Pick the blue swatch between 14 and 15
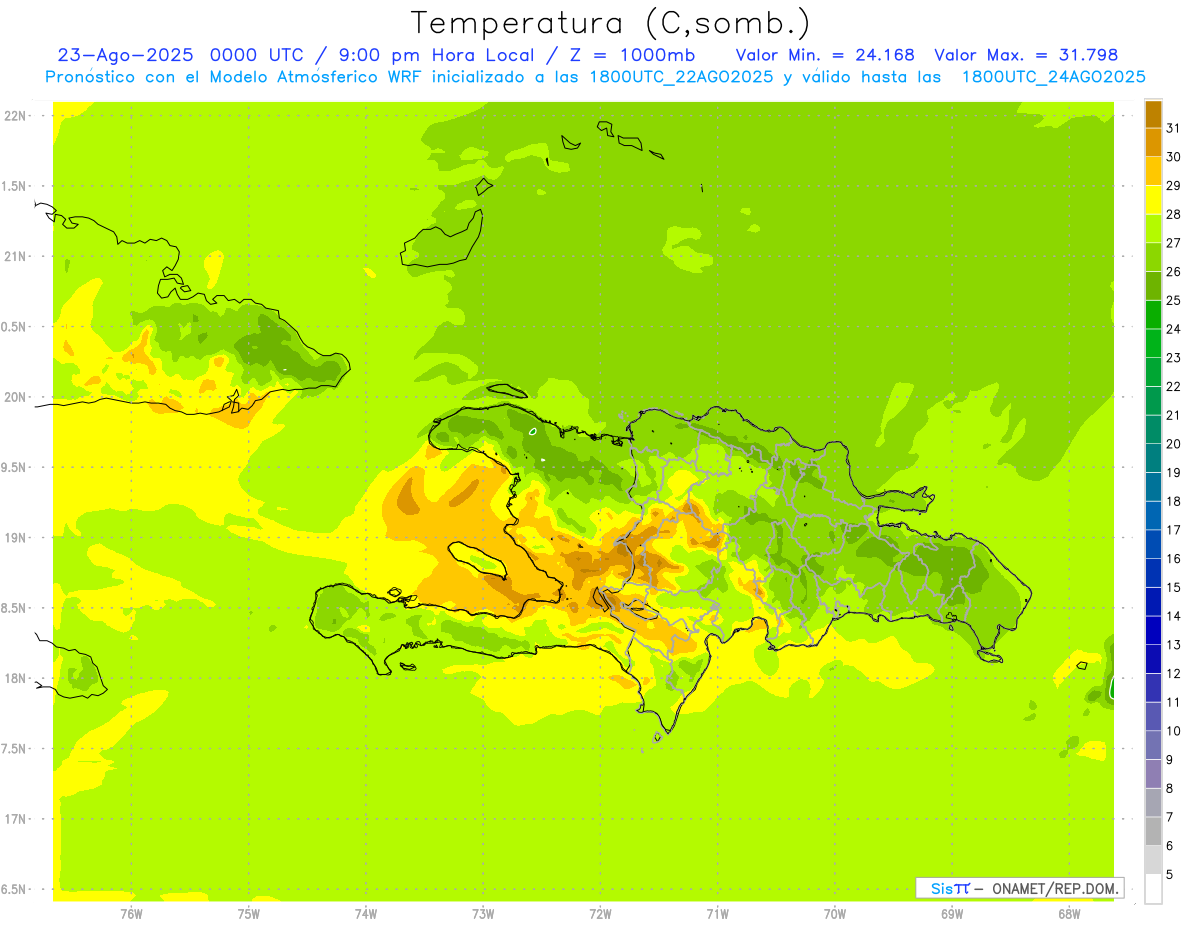 click(x=1153, y=602)
